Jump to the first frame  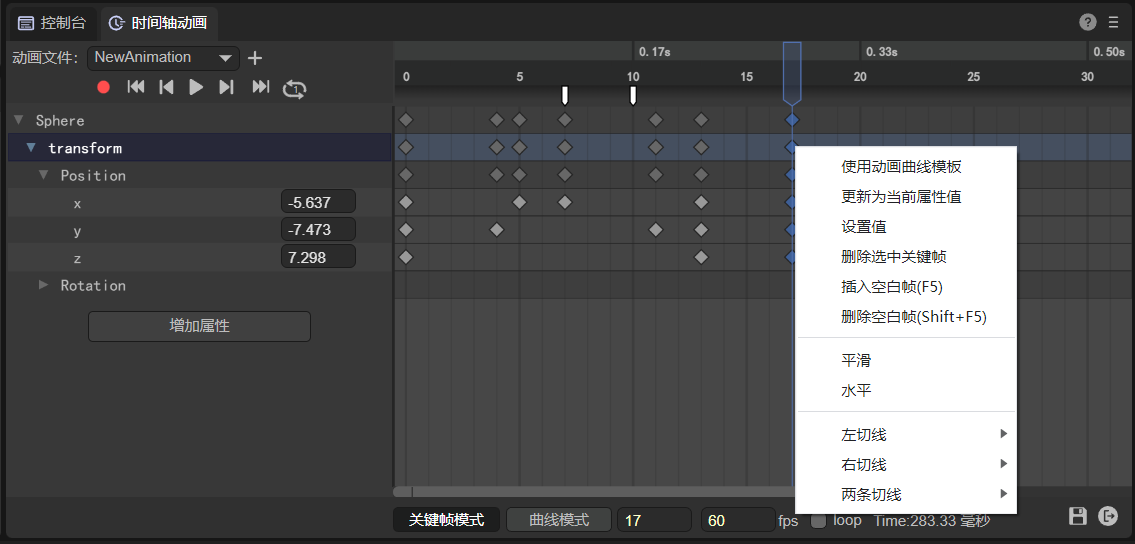coord(136,88)
